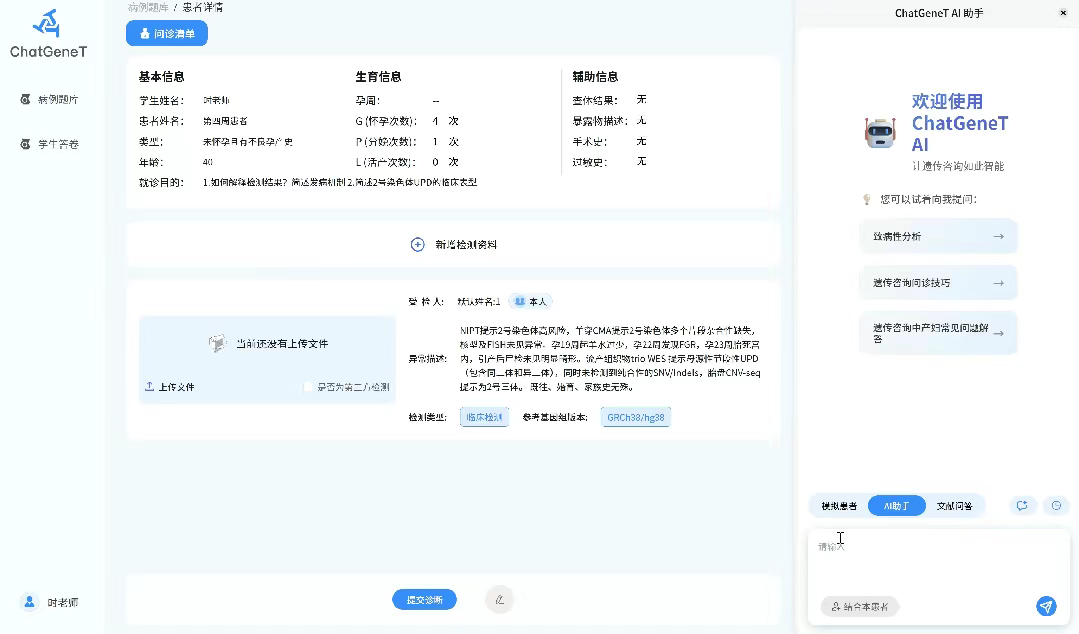This screenshot has width=1079, height=634.
Task: Expand the 遗传咨询问诊技巧 suggestion card
Action: pos(938,283)
